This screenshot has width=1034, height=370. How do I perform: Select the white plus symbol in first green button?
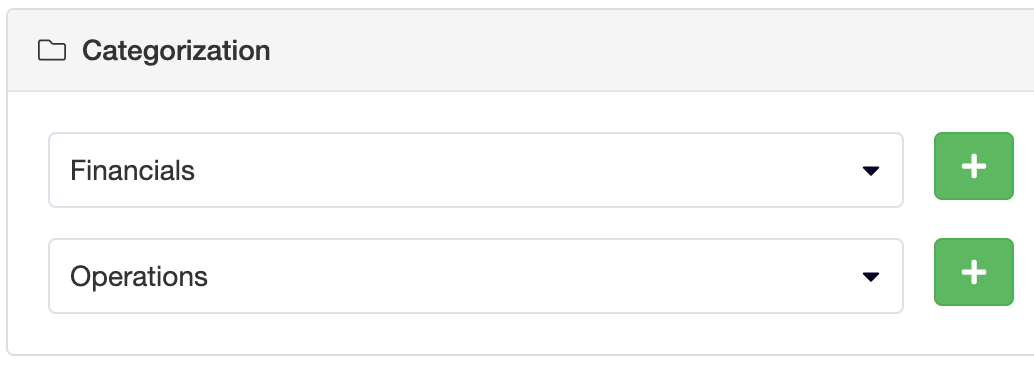coord(973,166)
